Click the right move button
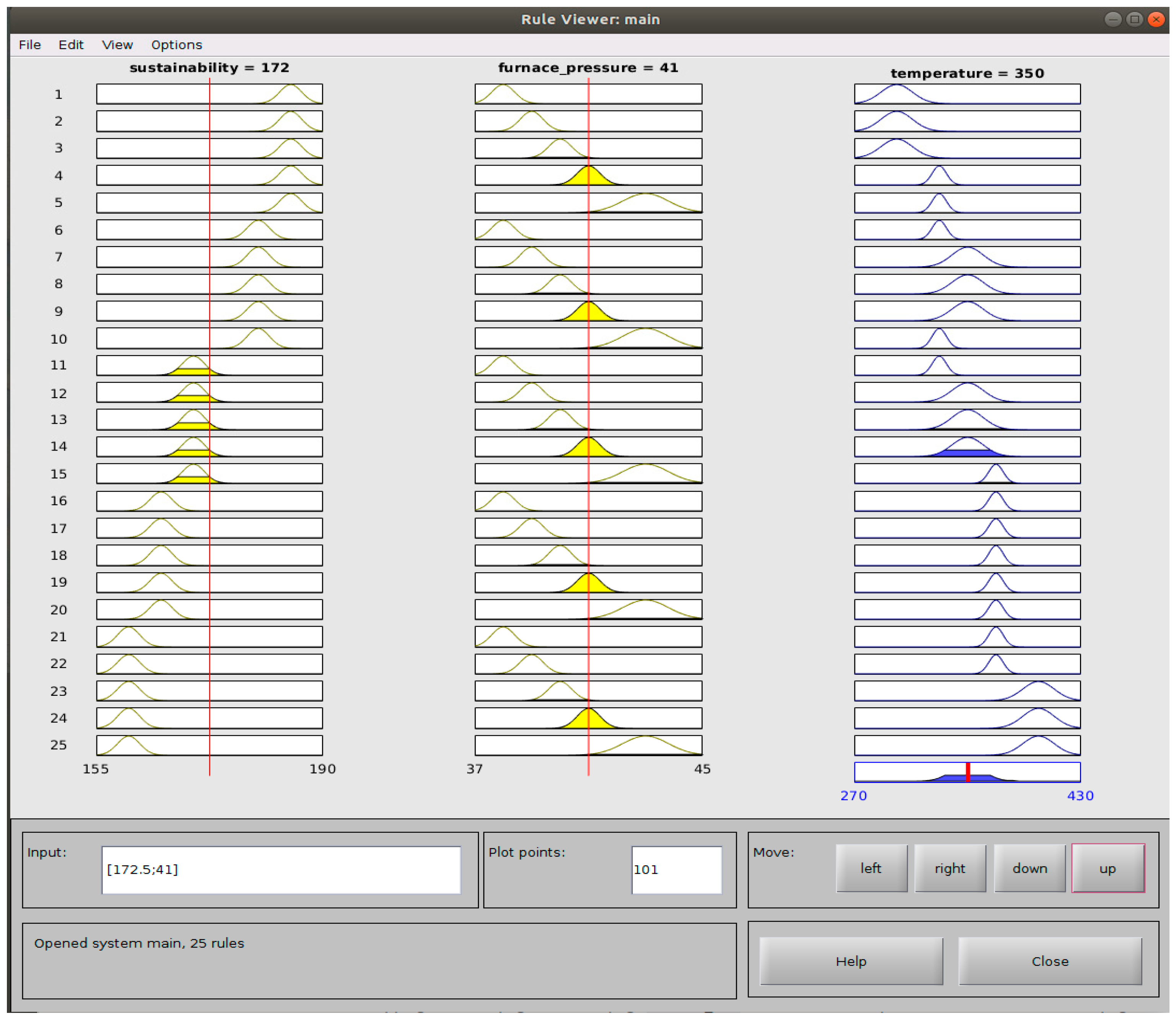 (x=950, y=868)
